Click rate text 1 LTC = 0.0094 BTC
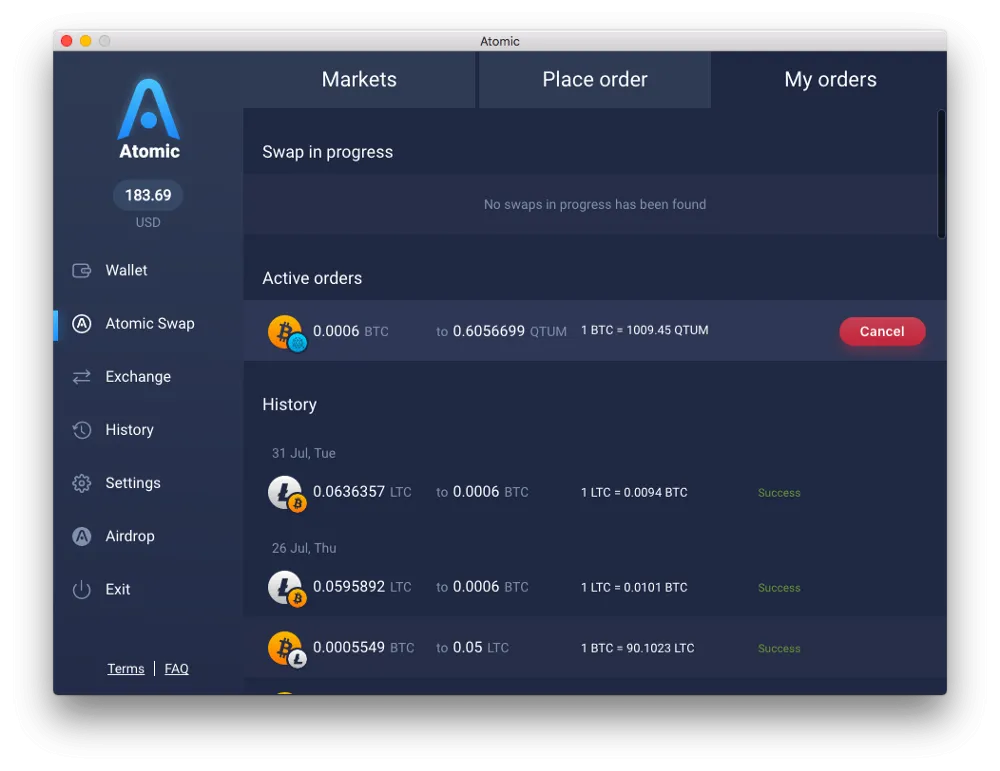The image size is (1000, 771). pos(634,492)
